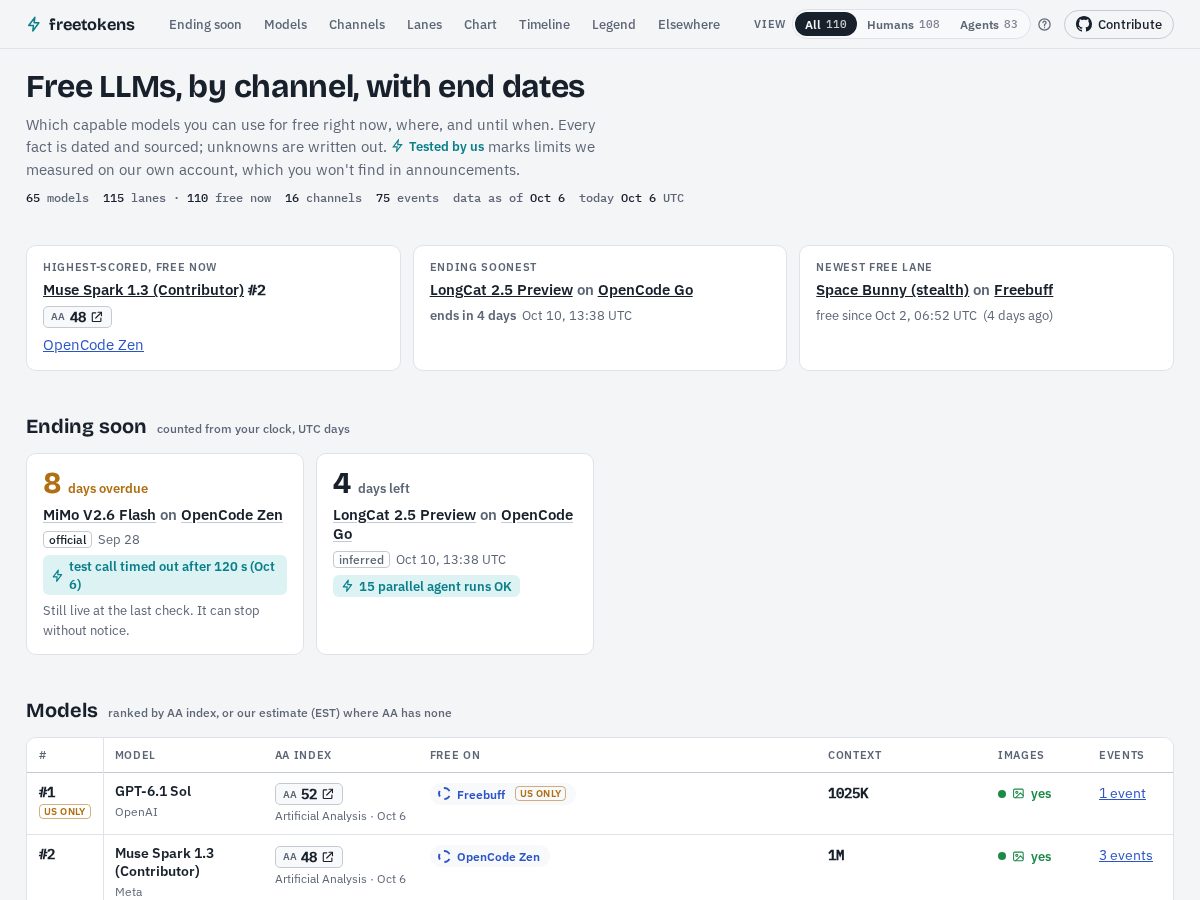Click the 1M context value
Screen dimensions: 1200x900
point(836,855)
